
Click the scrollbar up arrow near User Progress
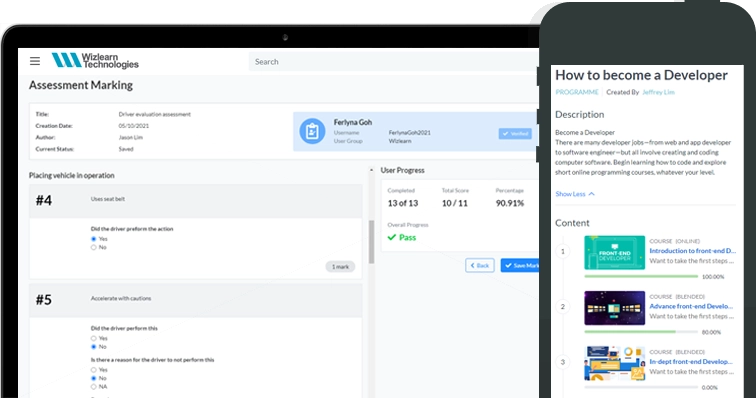[371, 170]
